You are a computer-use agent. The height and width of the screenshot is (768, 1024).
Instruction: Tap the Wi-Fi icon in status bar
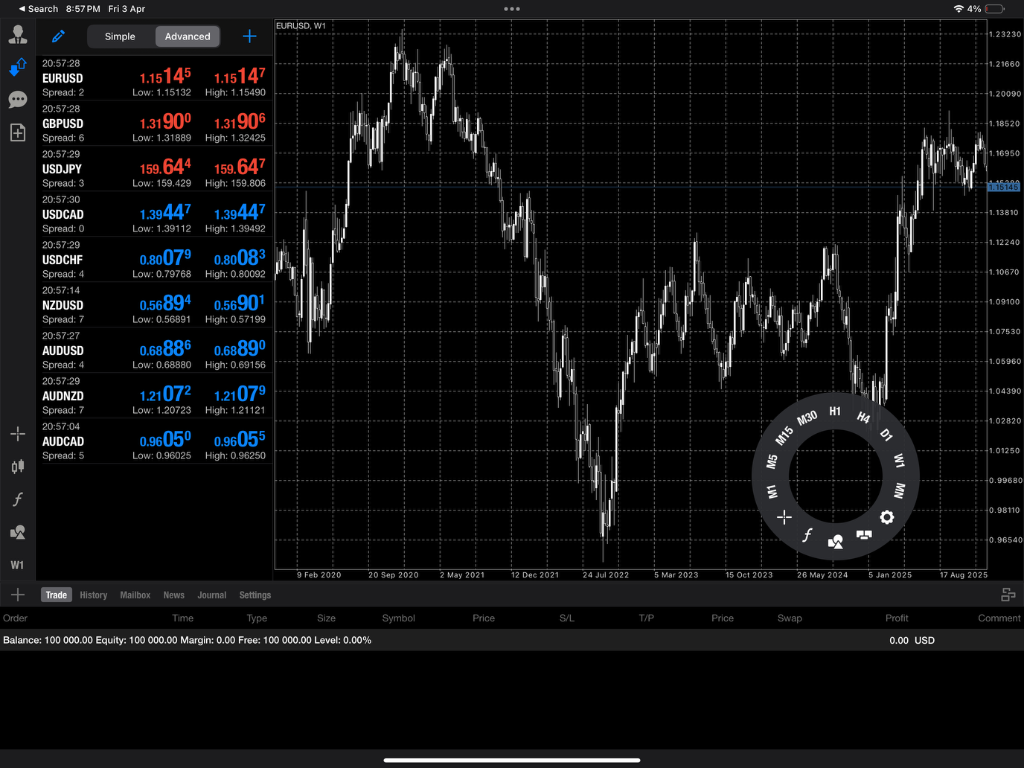[959, 8]
